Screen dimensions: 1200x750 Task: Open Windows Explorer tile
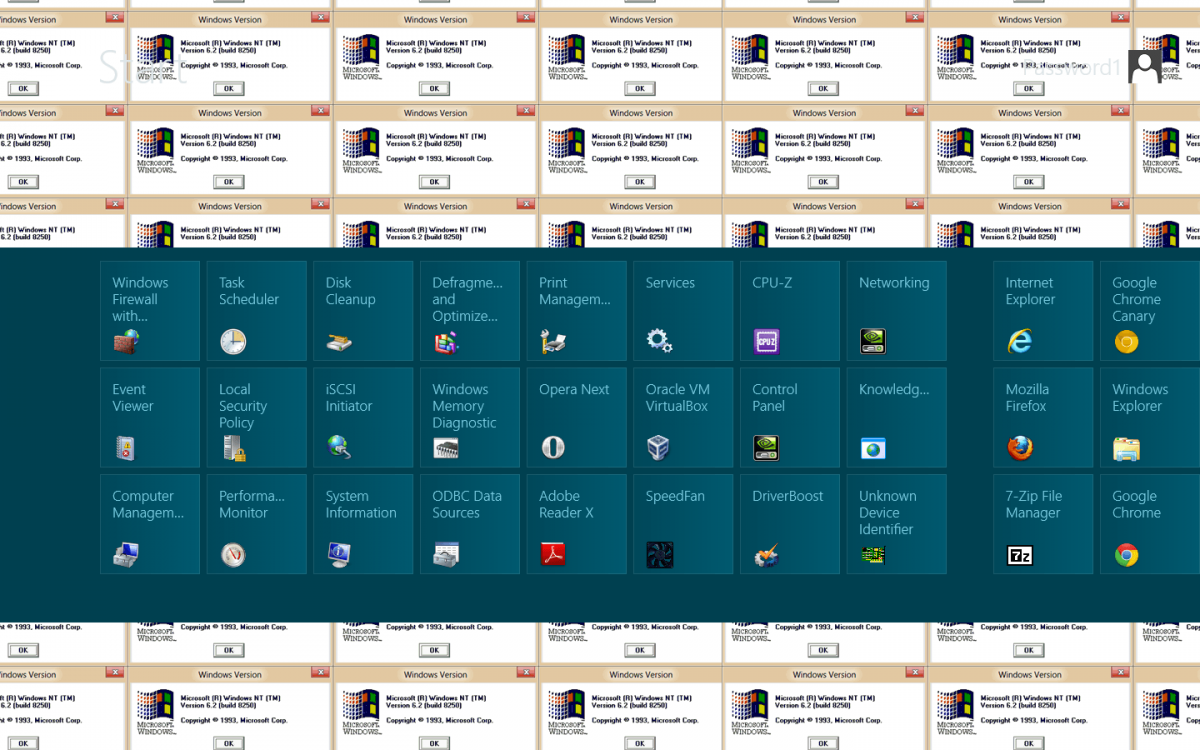point(1150,418)
